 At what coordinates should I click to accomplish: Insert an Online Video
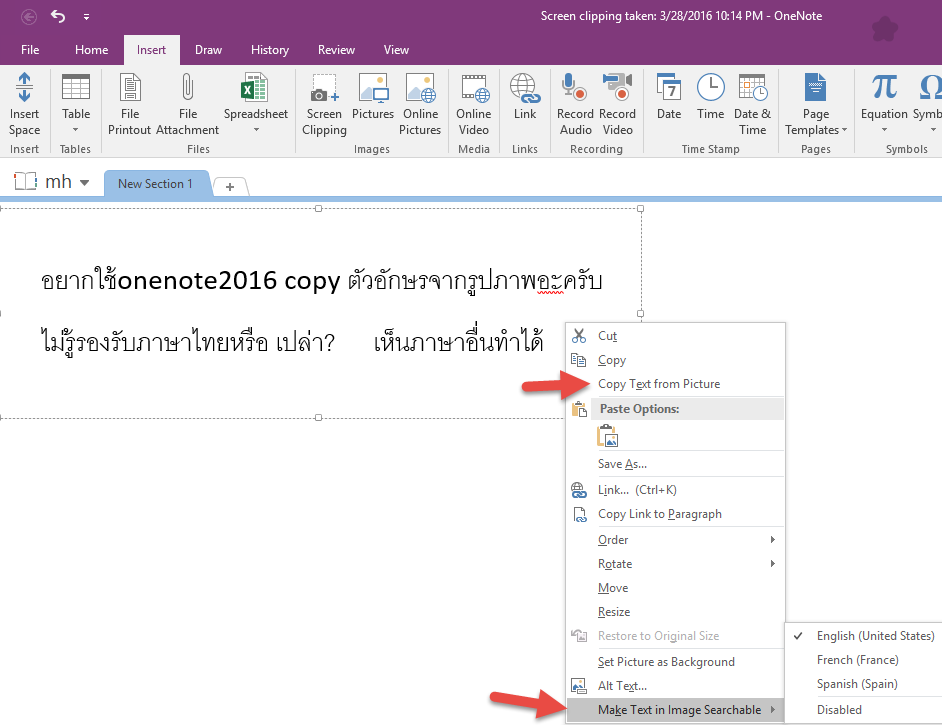(x=473, y=104)
